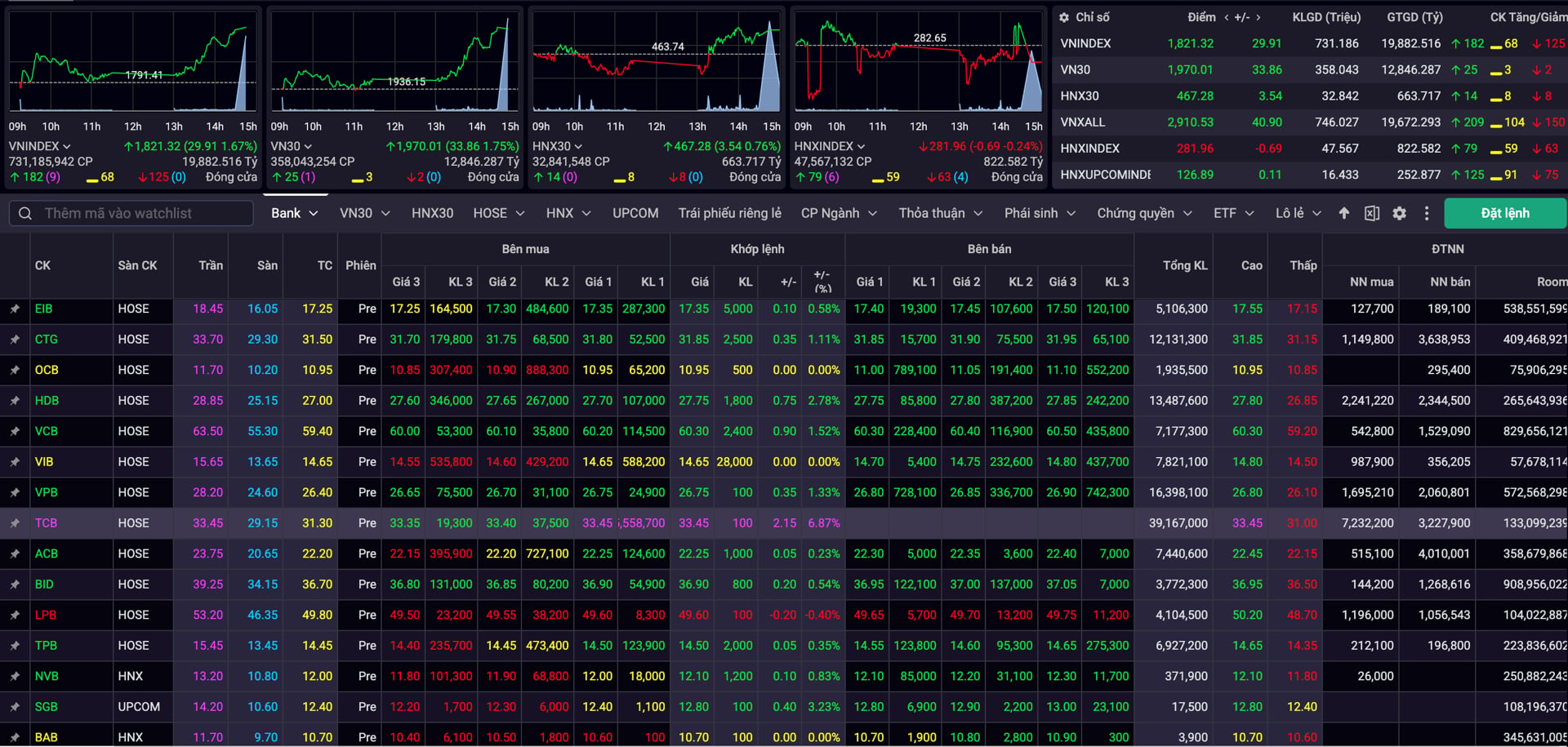Screen dimensions: 1568x747
Task: Toggle the pin on the BAB row
Action: (x=15, y=737)
